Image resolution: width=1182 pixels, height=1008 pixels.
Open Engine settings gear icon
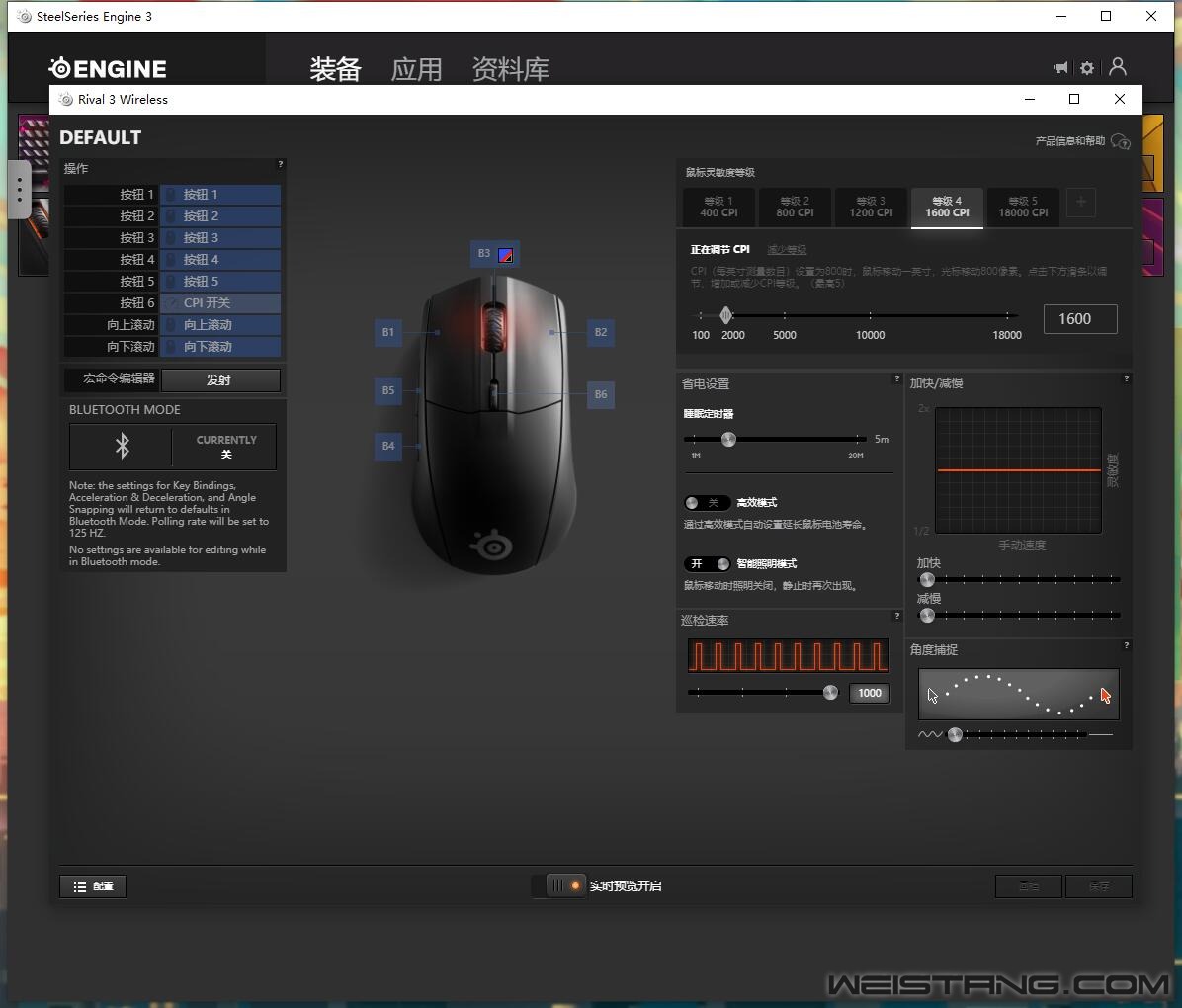pyautogui.click(x=1087, y=68)
